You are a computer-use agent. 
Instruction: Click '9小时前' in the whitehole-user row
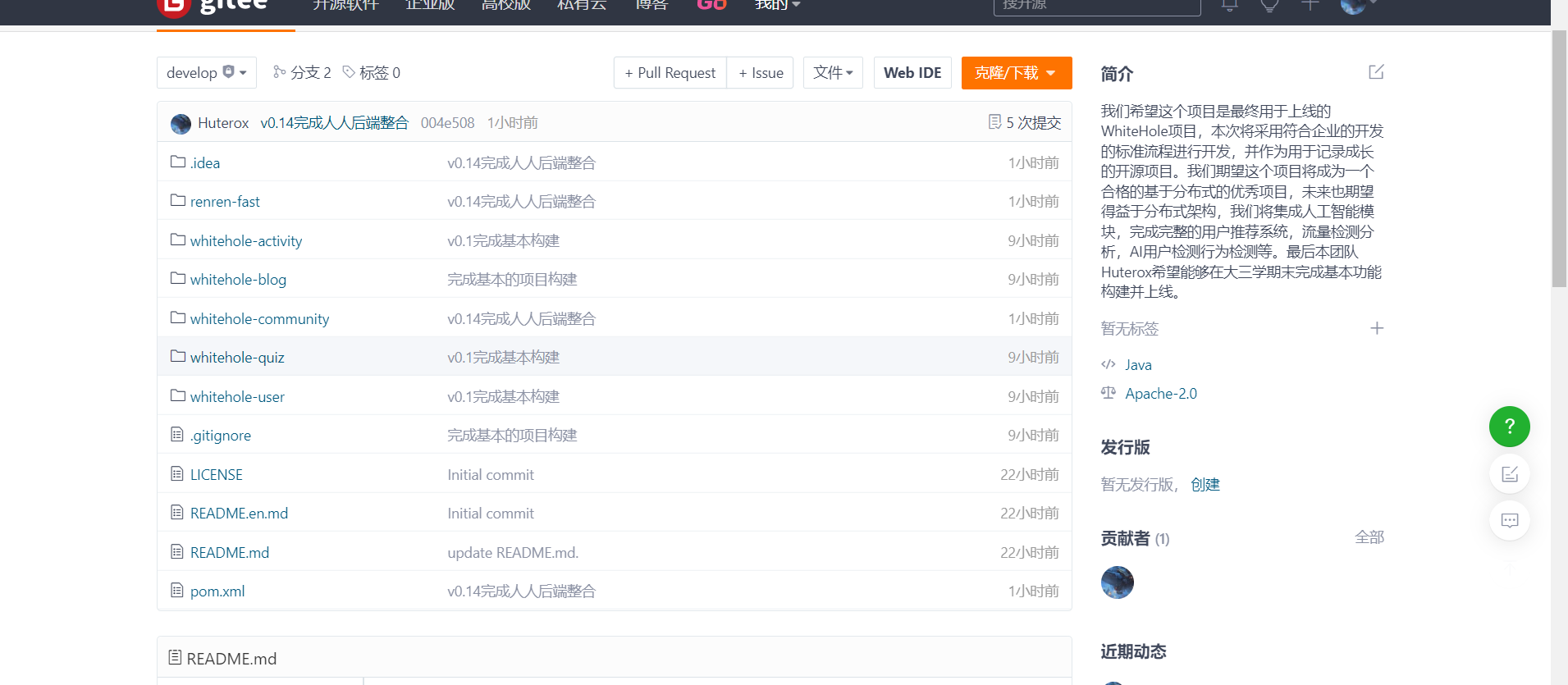click(x=1033, y=396)
